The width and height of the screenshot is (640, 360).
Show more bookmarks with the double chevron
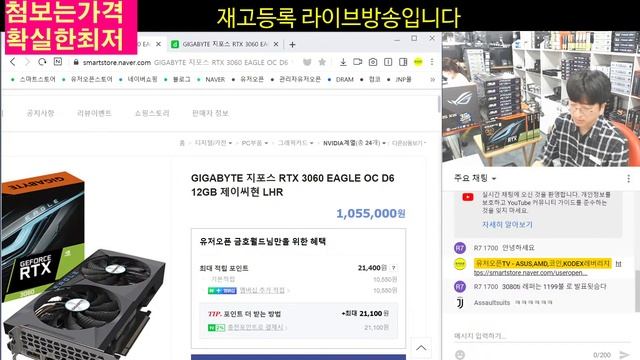tap(432, 80)
